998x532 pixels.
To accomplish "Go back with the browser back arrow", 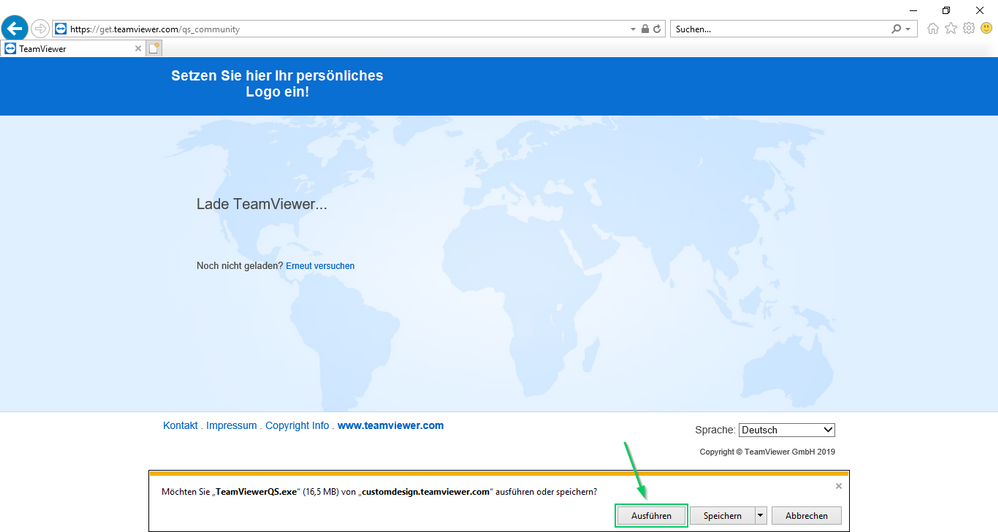I will (15, 29).
